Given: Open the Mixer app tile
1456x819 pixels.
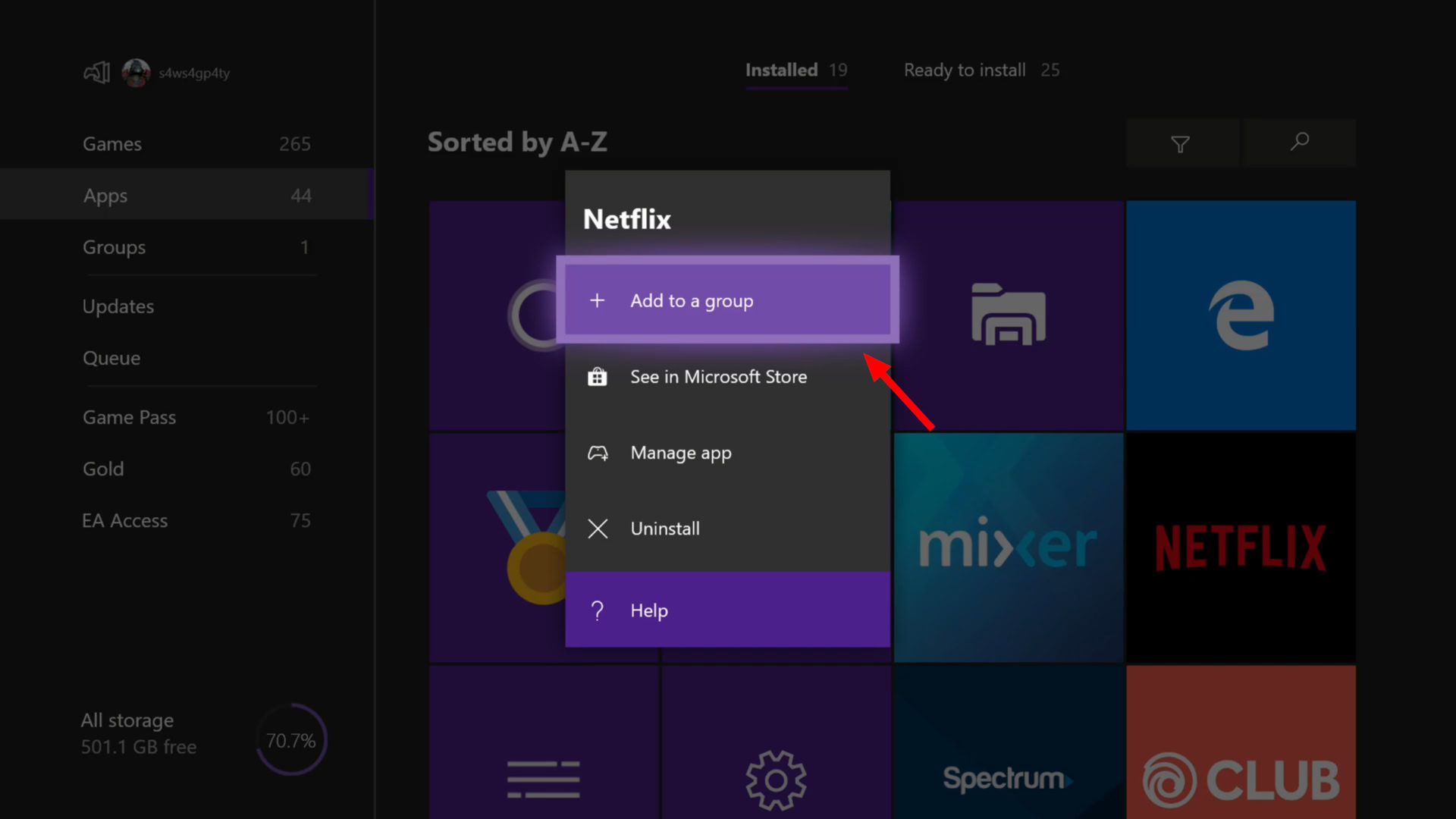Looking at the screenshot, I should click(1008, 548).
